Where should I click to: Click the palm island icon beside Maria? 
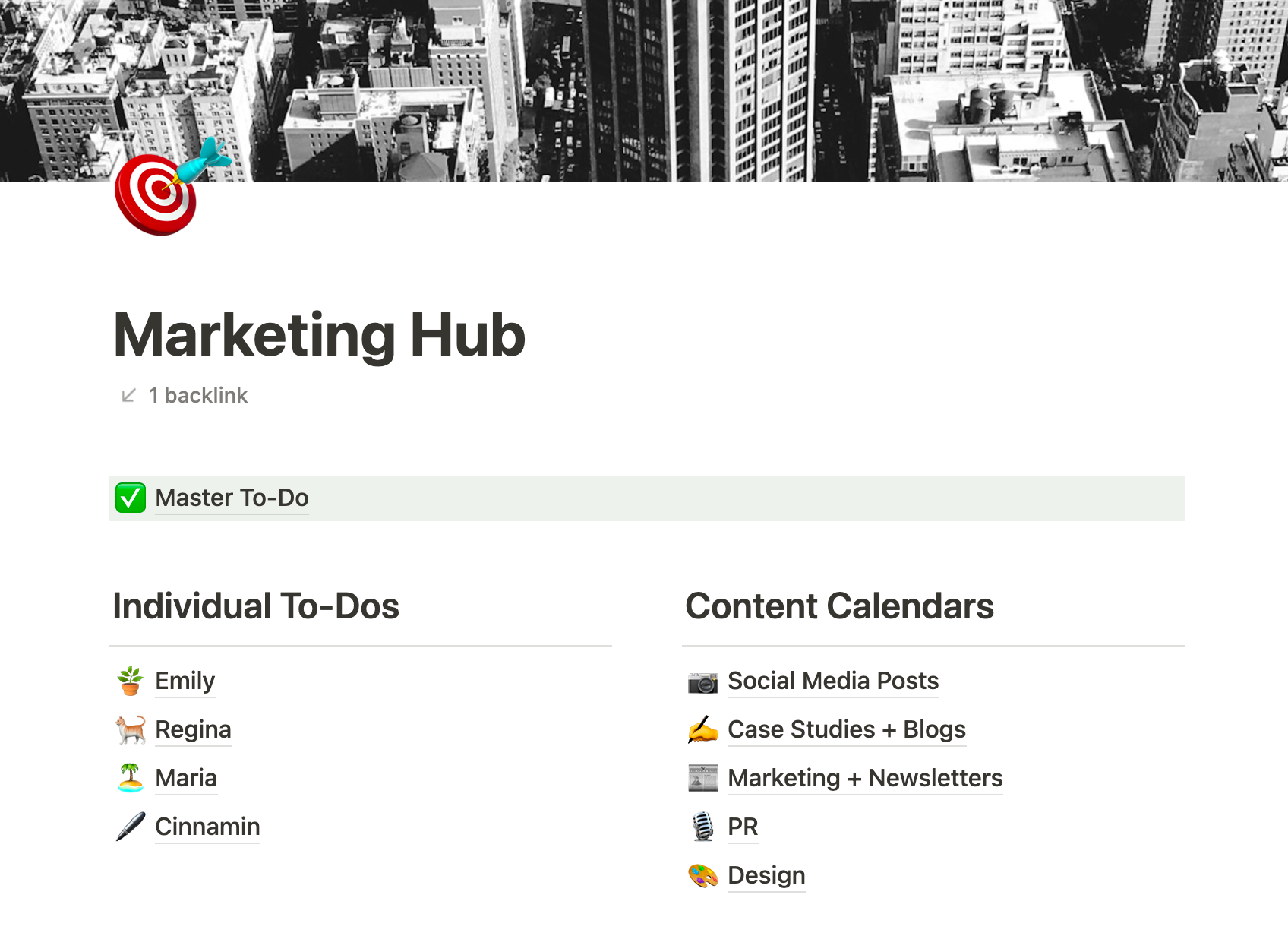(131, 778)
